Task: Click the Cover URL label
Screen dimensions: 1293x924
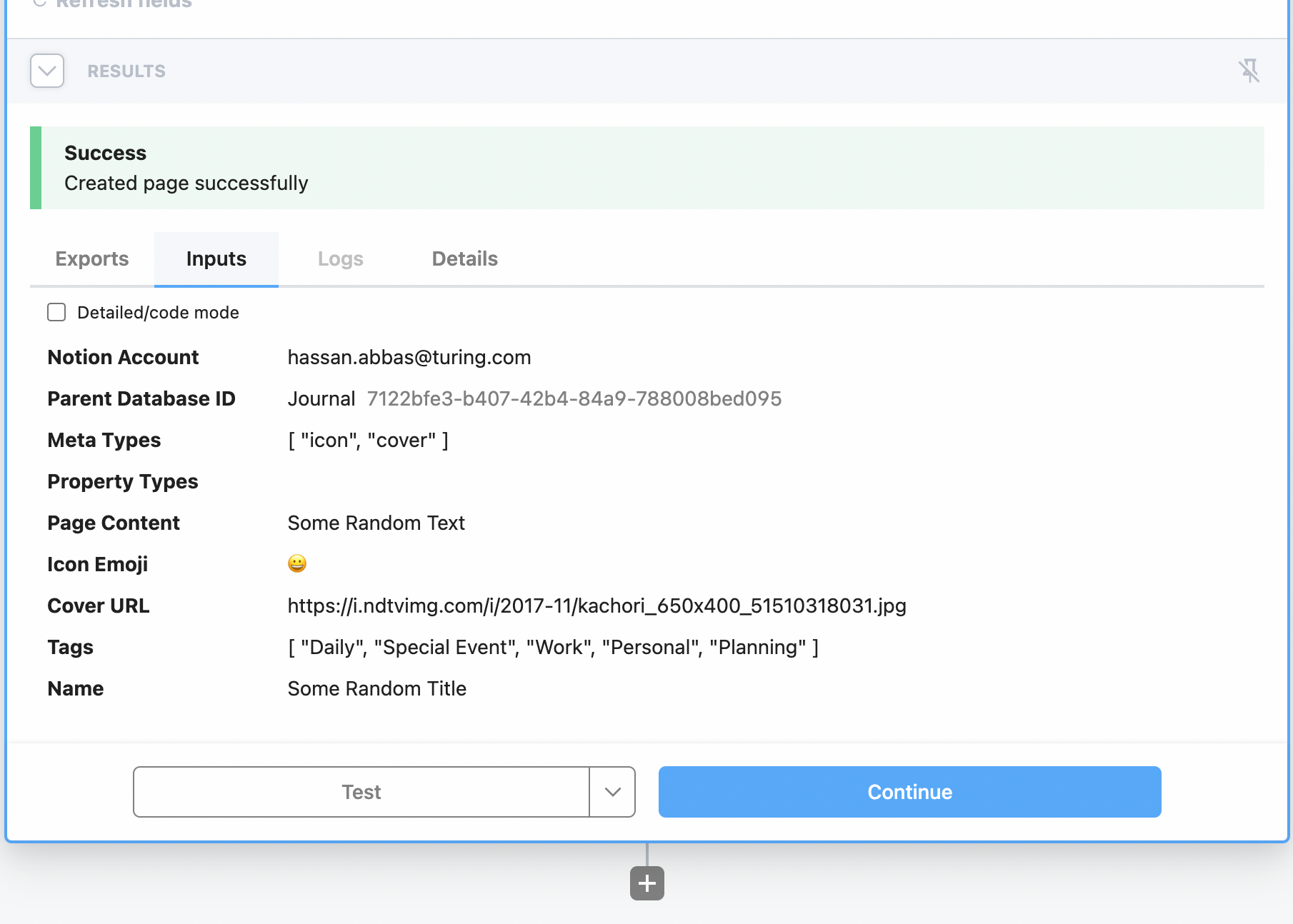Action: (x=99, y=606)
